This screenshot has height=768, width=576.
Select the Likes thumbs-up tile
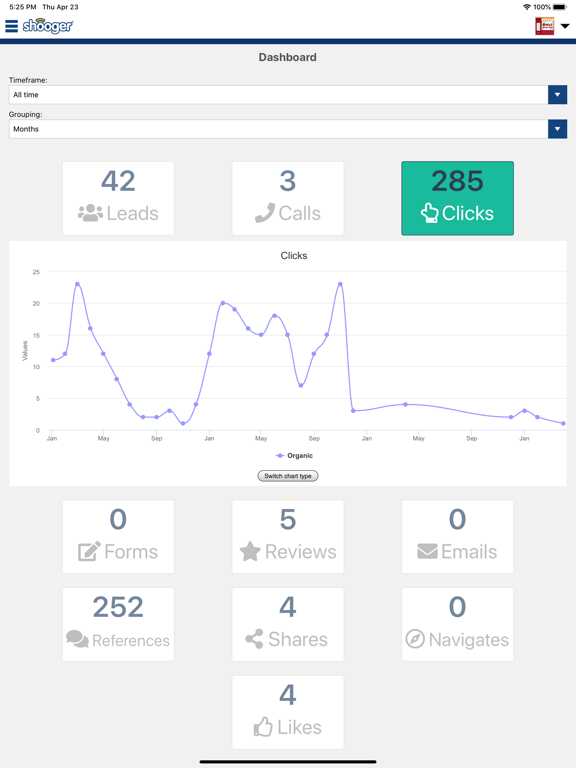(x=288, y=712)
